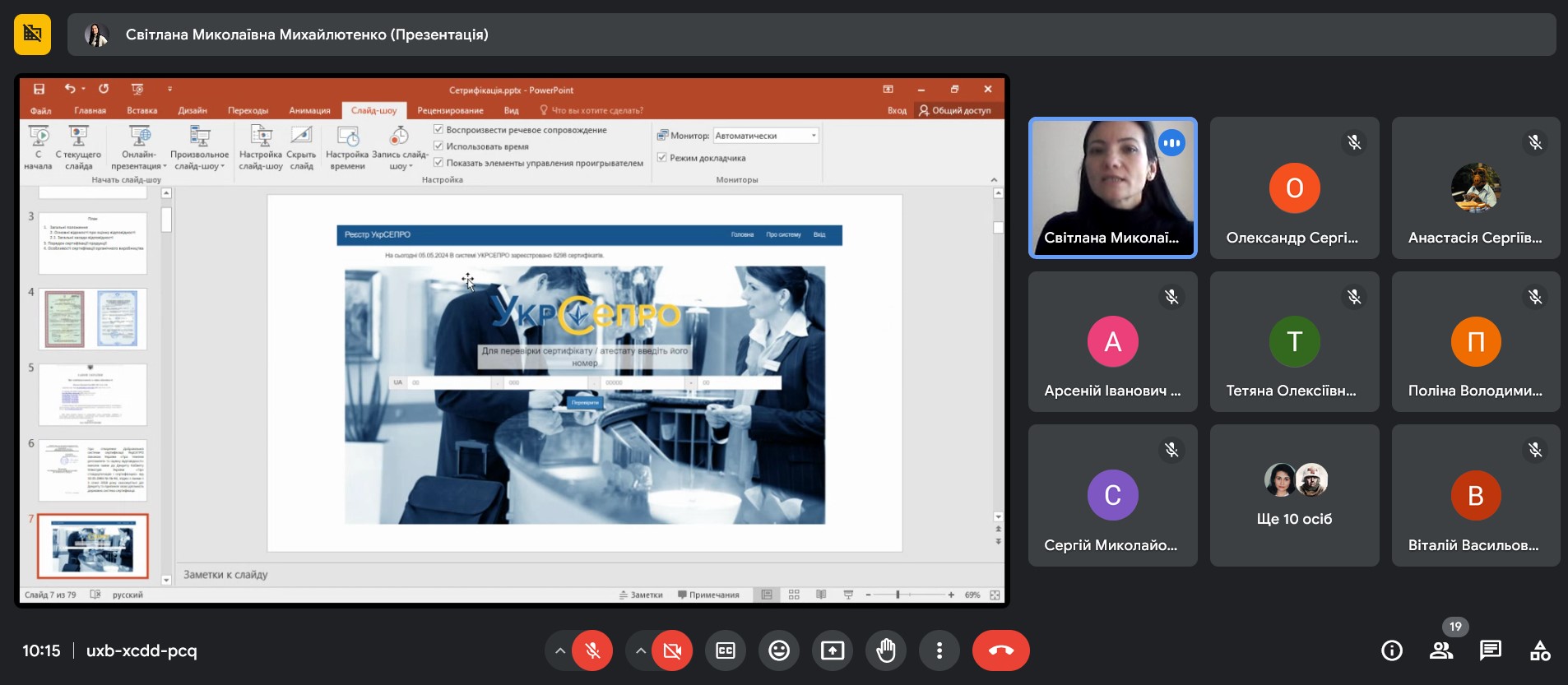Click the Undo arrow in PowerPoint toolbar
The height and width of the screenshot is (685, 1568).
pos(70,89)
